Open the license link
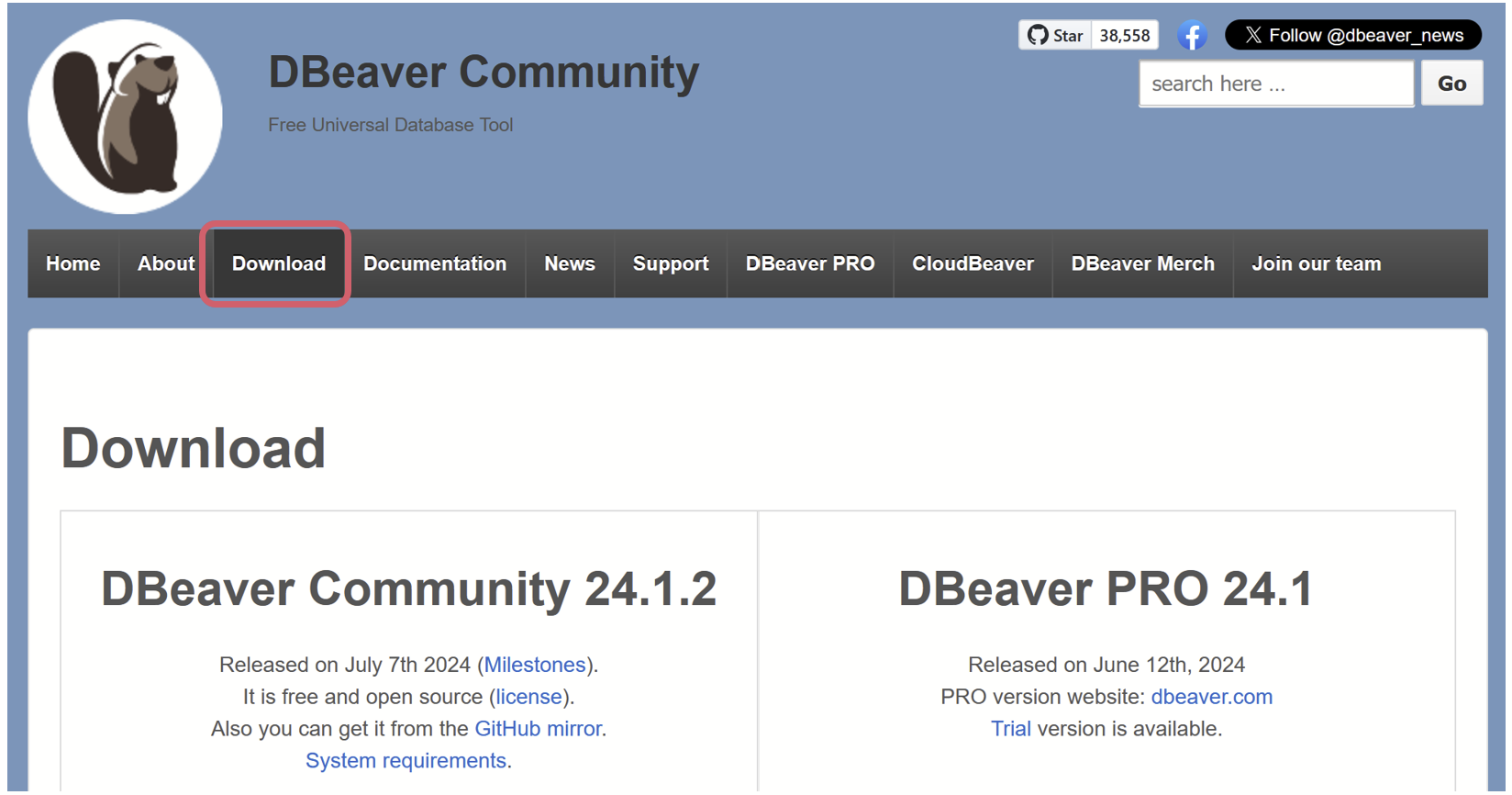Viewport: 1512px width, 795px height. pyautogui.click(x=528, y=697)
